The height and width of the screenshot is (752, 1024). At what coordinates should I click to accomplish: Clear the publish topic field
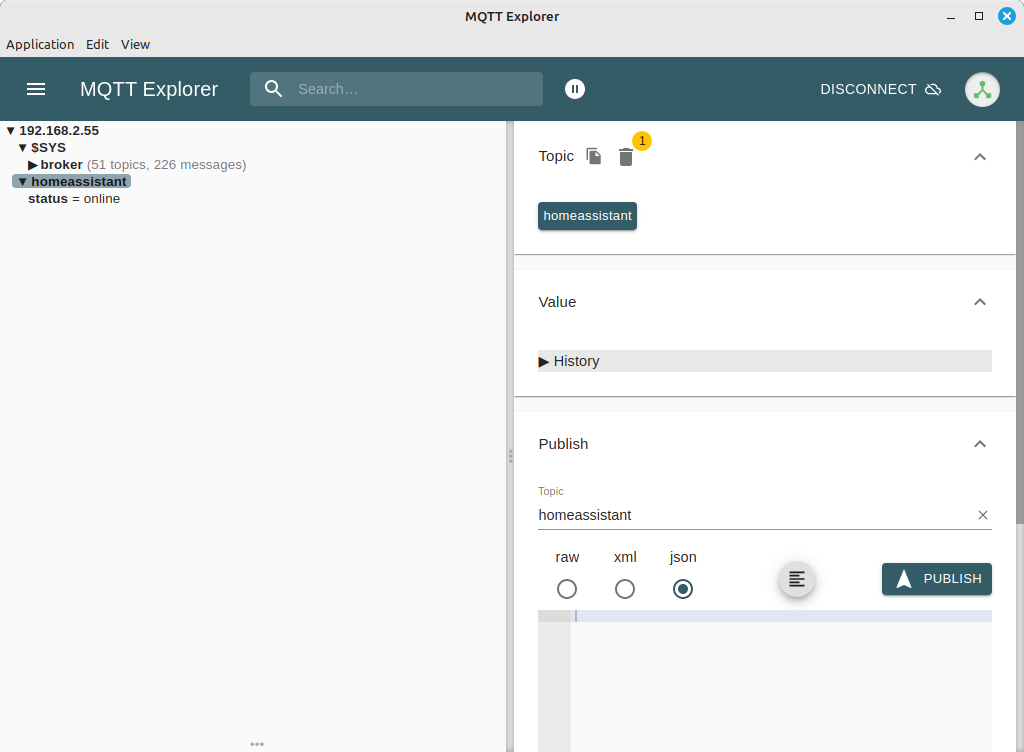983,515
